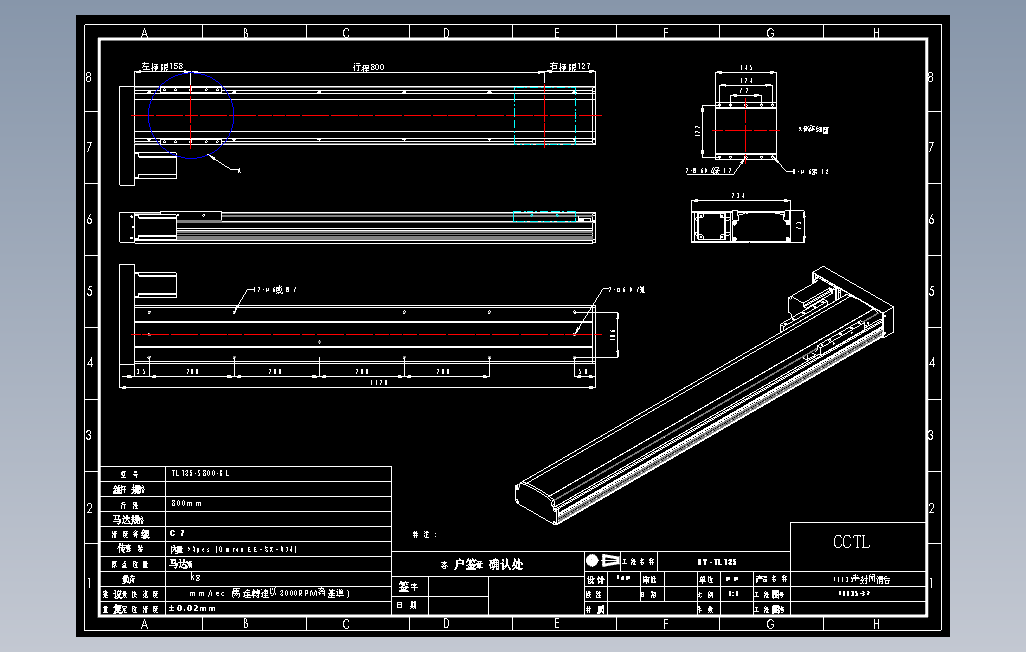Click the "234" dimension above the end view
Screen dimensions: 1026x652
(x=737, y=196)
